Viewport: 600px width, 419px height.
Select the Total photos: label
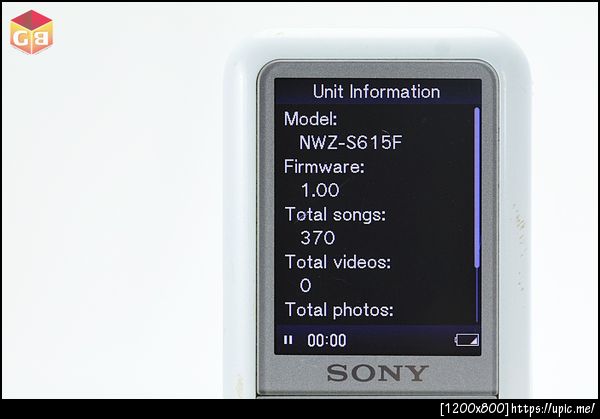coord(339,310)
